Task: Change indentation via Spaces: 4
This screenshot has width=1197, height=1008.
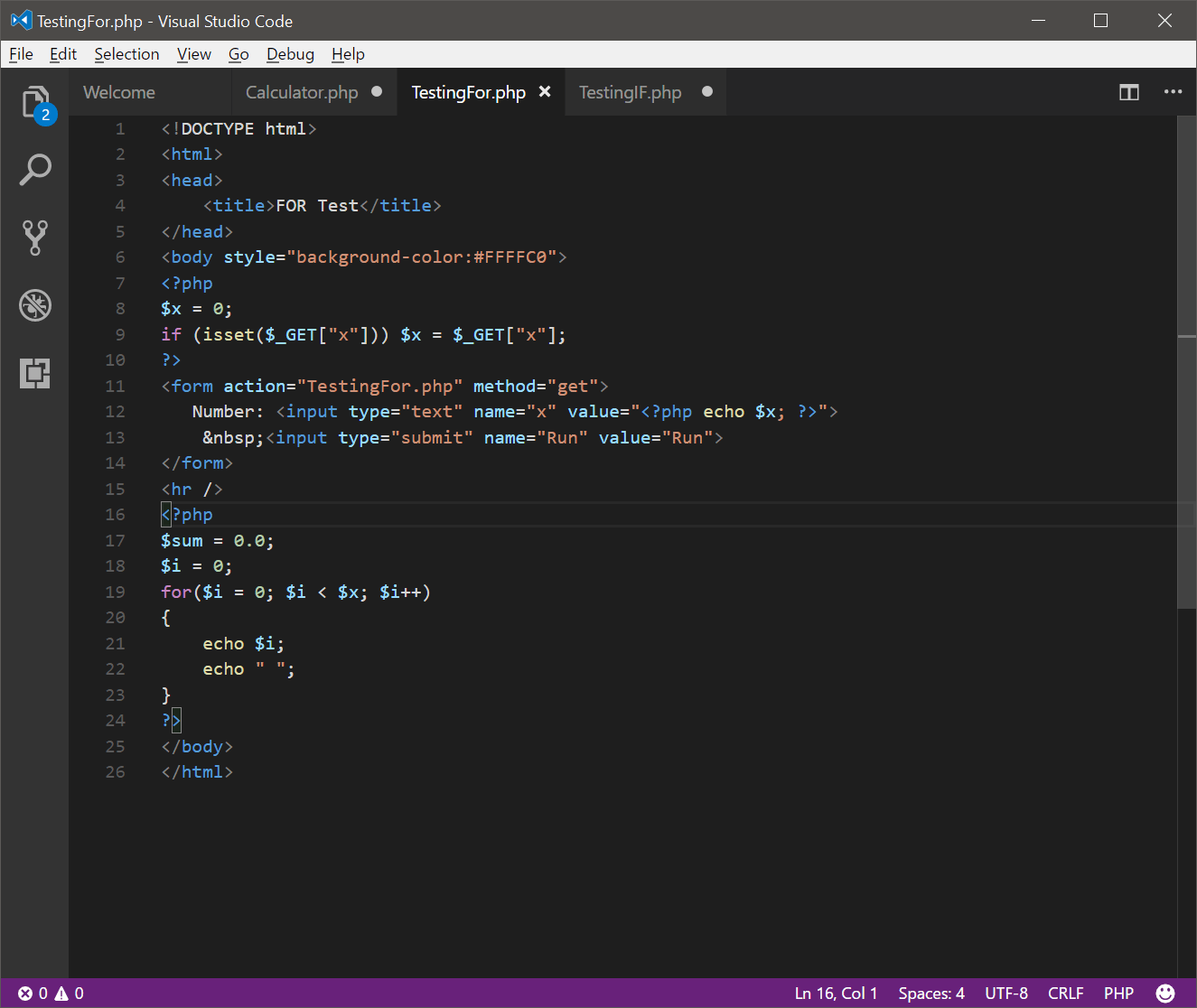Action: coord(931,994)
